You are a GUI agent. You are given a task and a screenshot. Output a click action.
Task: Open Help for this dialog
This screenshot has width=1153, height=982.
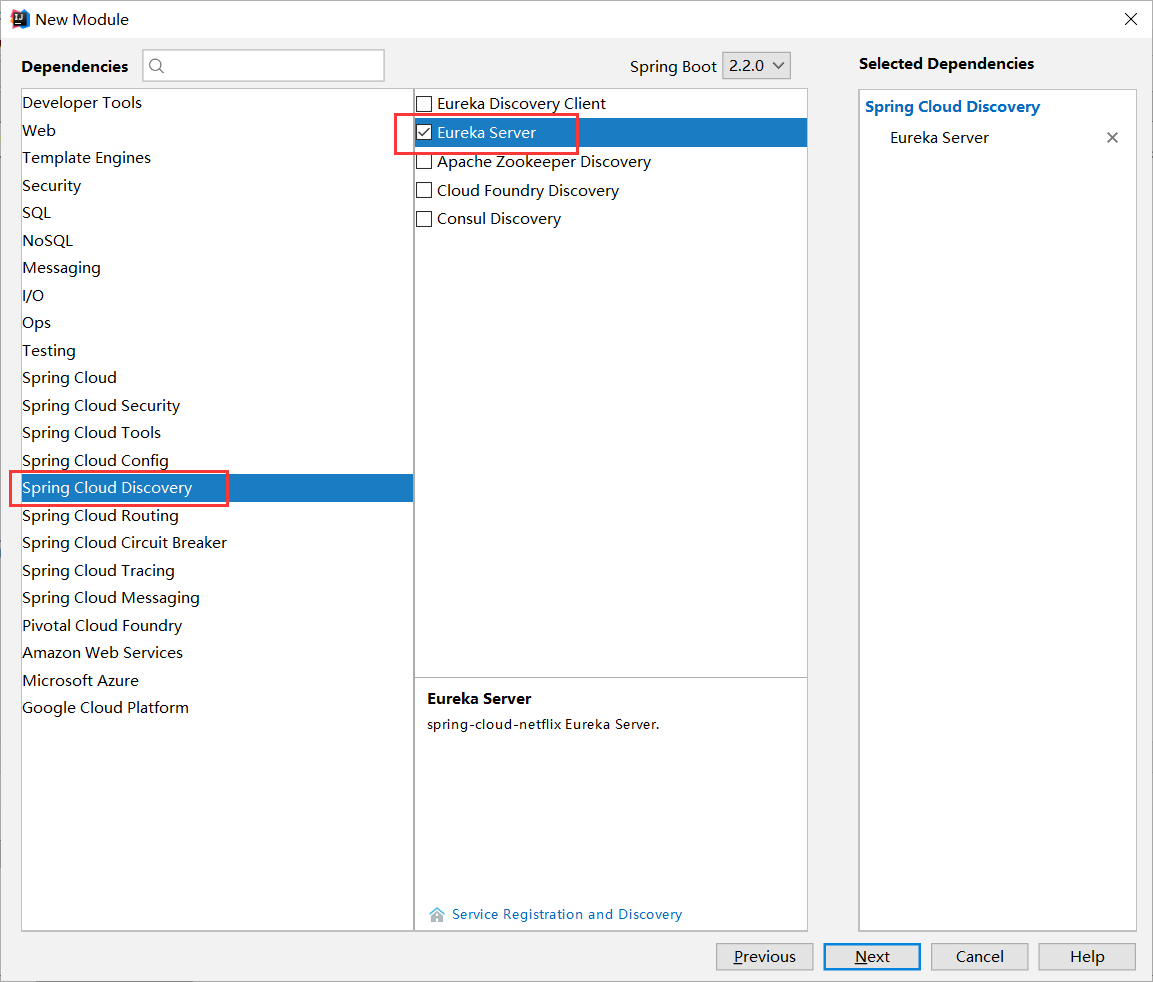[1087, 956]
